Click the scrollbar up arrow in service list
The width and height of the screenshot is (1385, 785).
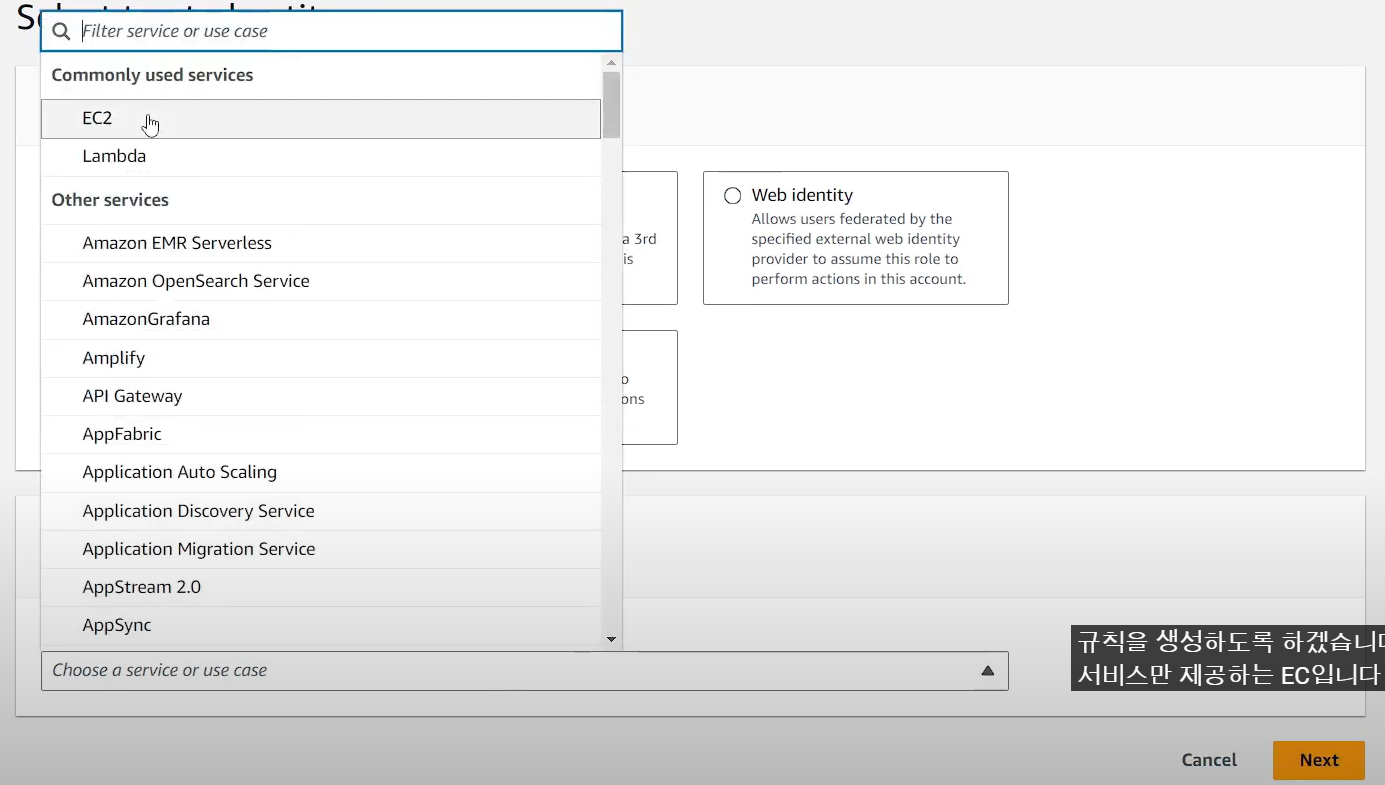[611, 62]
